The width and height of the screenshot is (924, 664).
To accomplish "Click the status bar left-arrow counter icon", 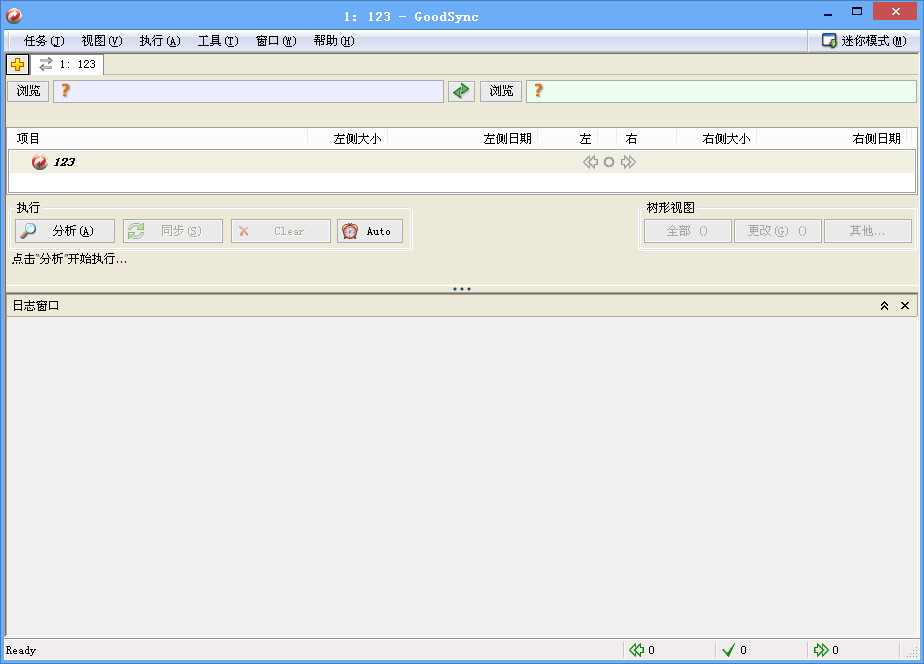I will pos(636,650).
